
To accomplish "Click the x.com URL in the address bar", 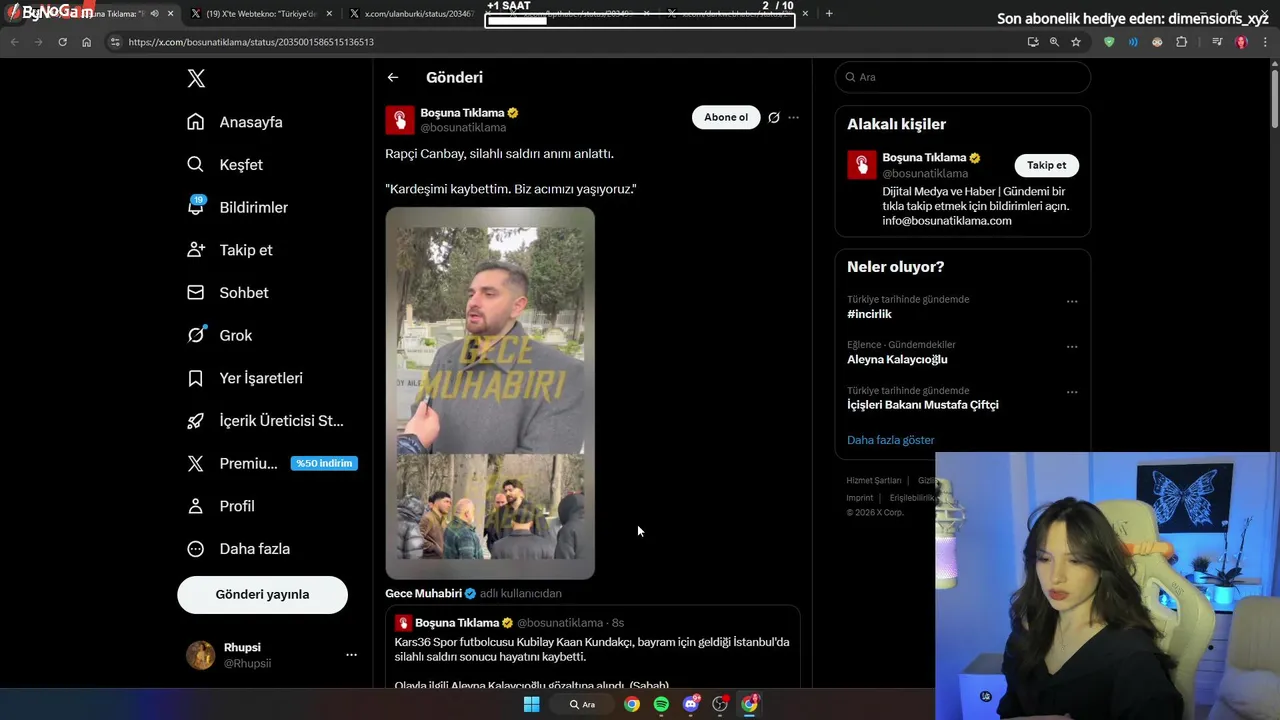I will [x=251, y=43].
